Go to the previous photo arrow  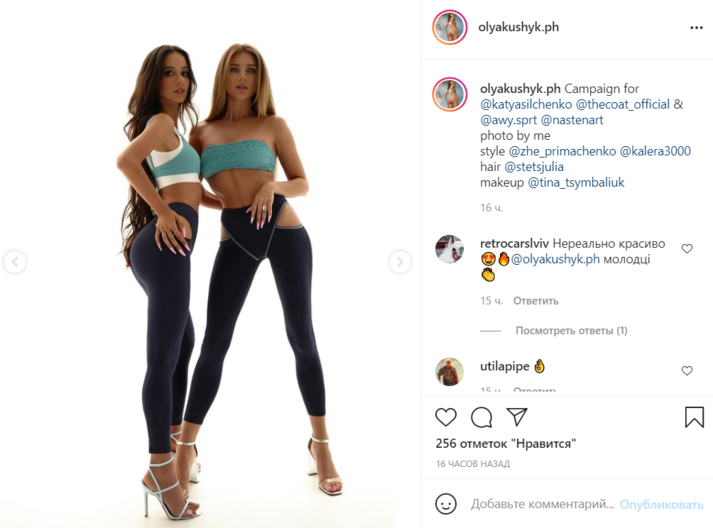tap(15, 262)
